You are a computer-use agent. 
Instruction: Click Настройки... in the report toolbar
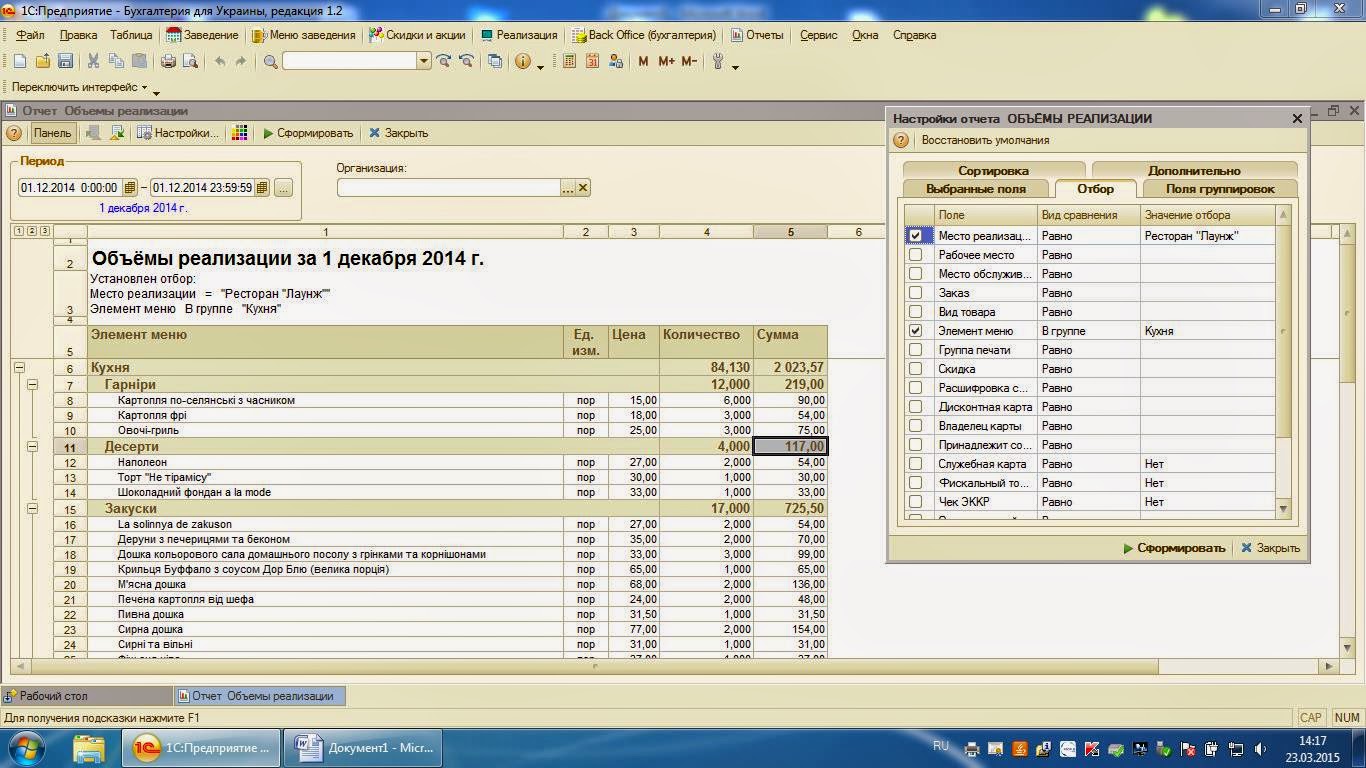pos(178,133)
